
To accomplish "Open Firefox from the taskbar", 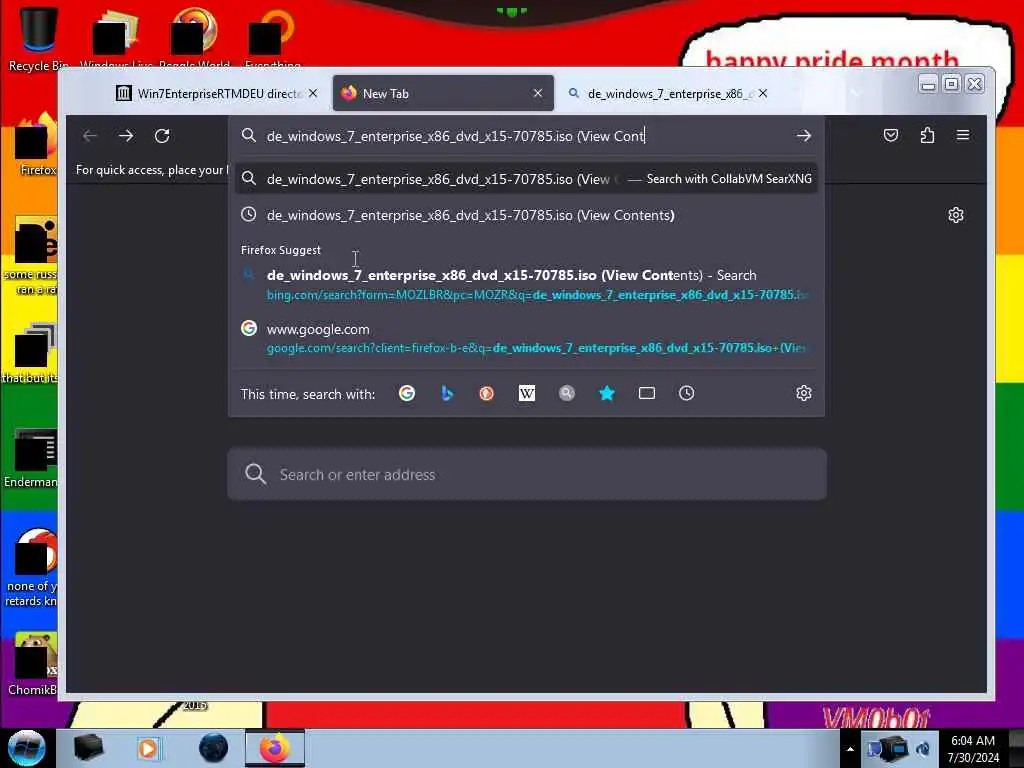I will point(275,748).
